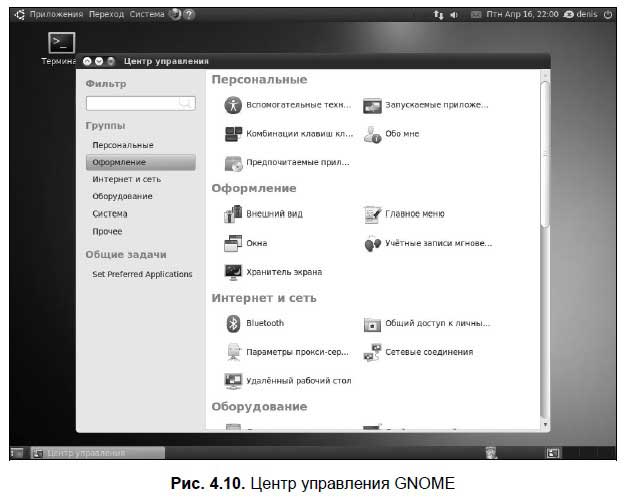Open the Keyboard Shortcuts icon
Image resolution: width=624 pixels, height=500 pixels.
233,134
